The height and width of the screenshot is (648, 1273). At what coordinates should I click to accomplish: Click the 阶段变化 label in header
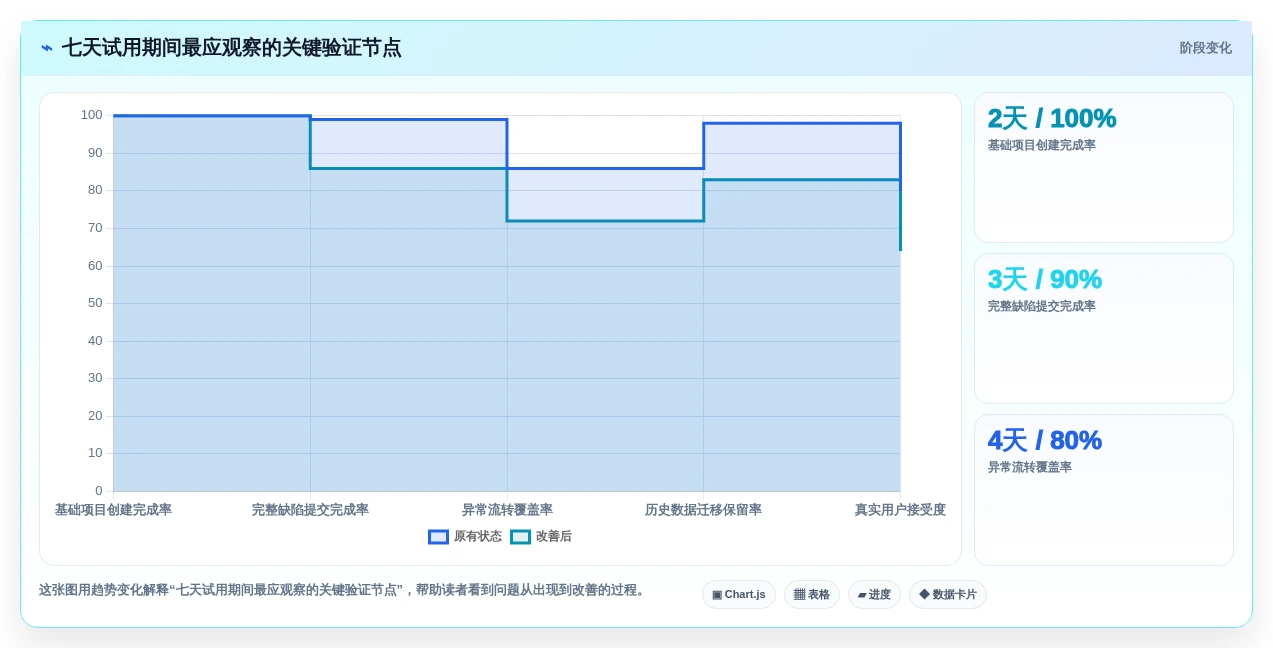tap(1205, 48)
